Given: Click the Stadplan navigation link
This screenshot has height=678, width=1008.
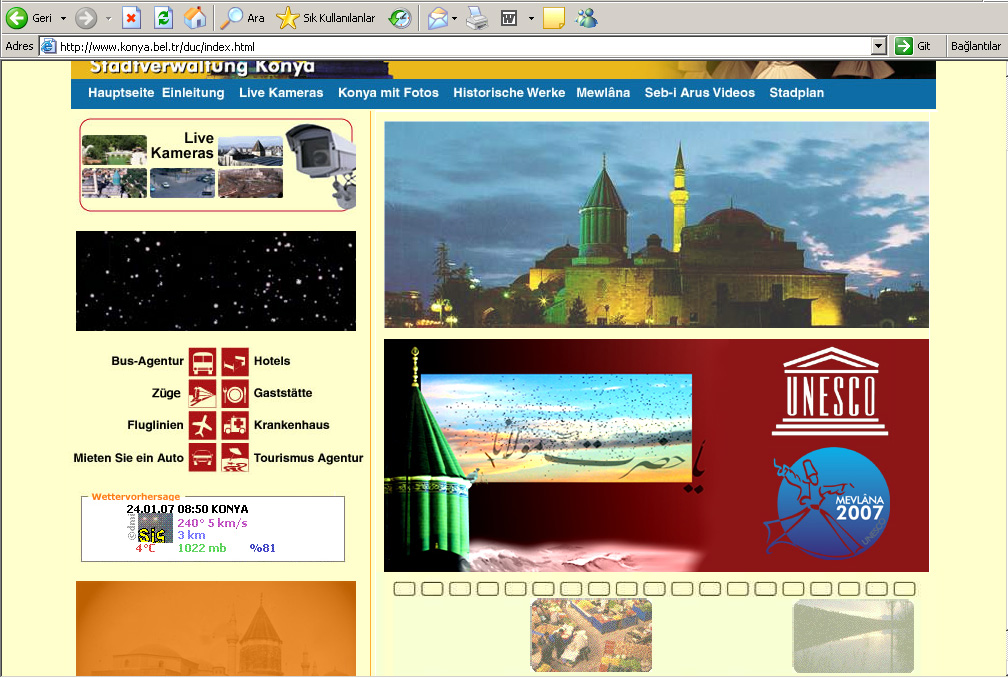Looking at the screenshot, I should tap(796, 93).
